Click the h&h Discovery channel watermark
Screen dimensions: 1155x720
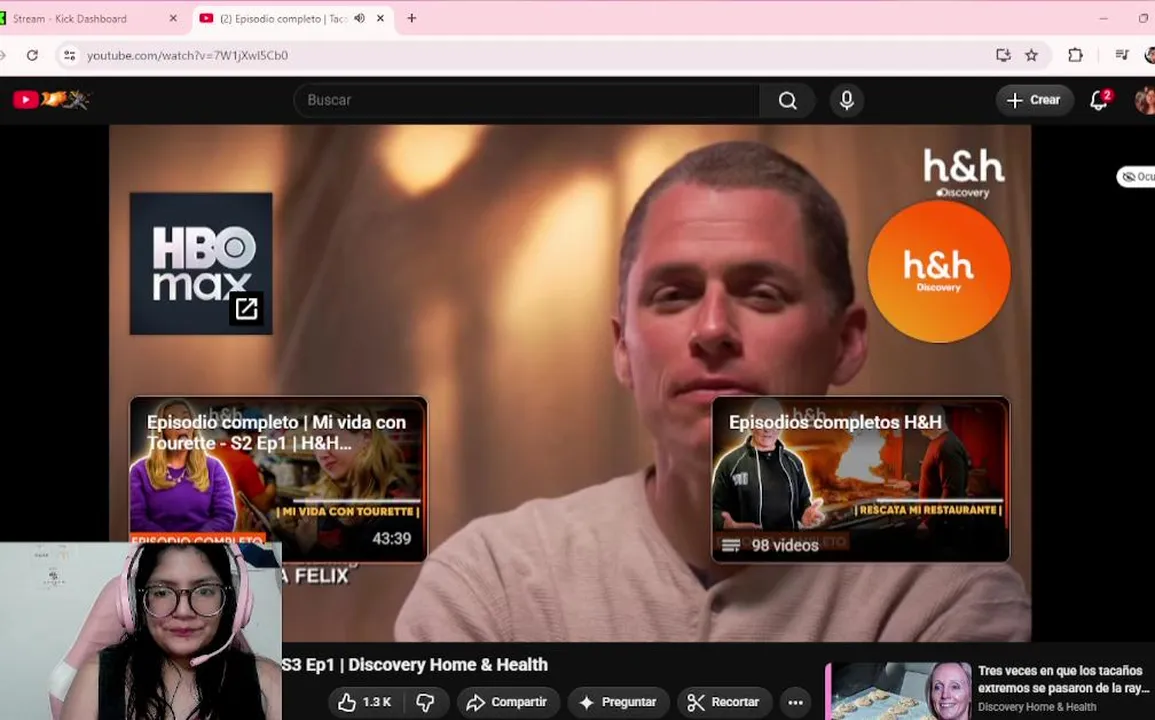pos(963,172)
